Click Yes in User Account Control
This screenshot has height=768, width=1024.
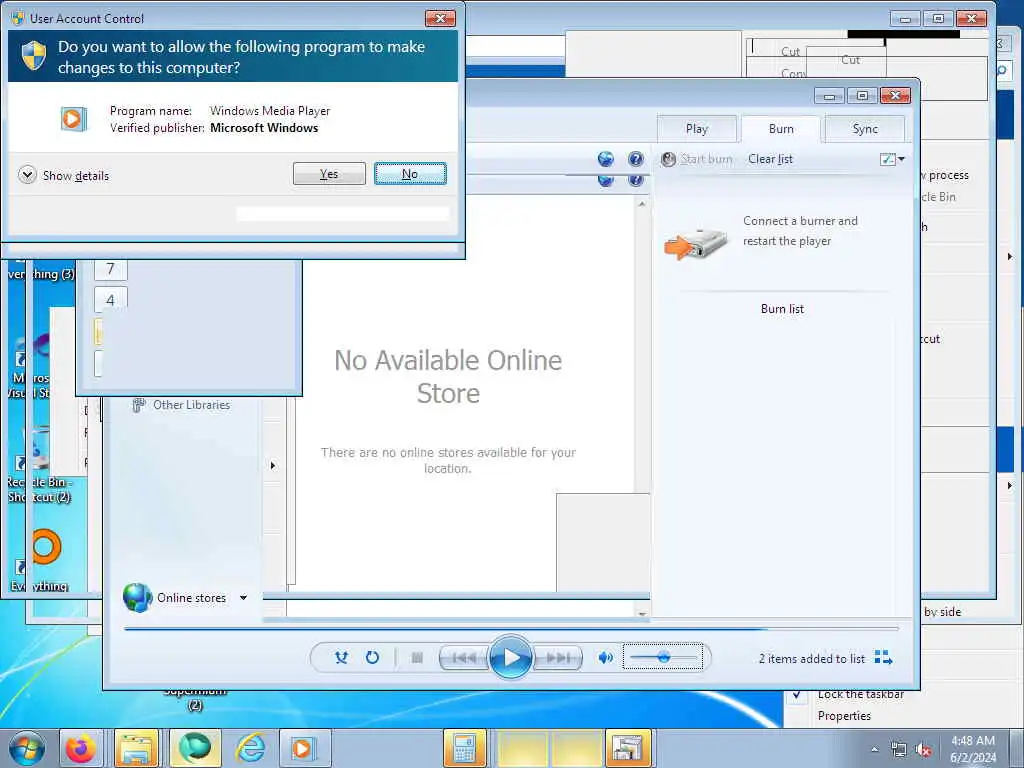tap(329, 174)
